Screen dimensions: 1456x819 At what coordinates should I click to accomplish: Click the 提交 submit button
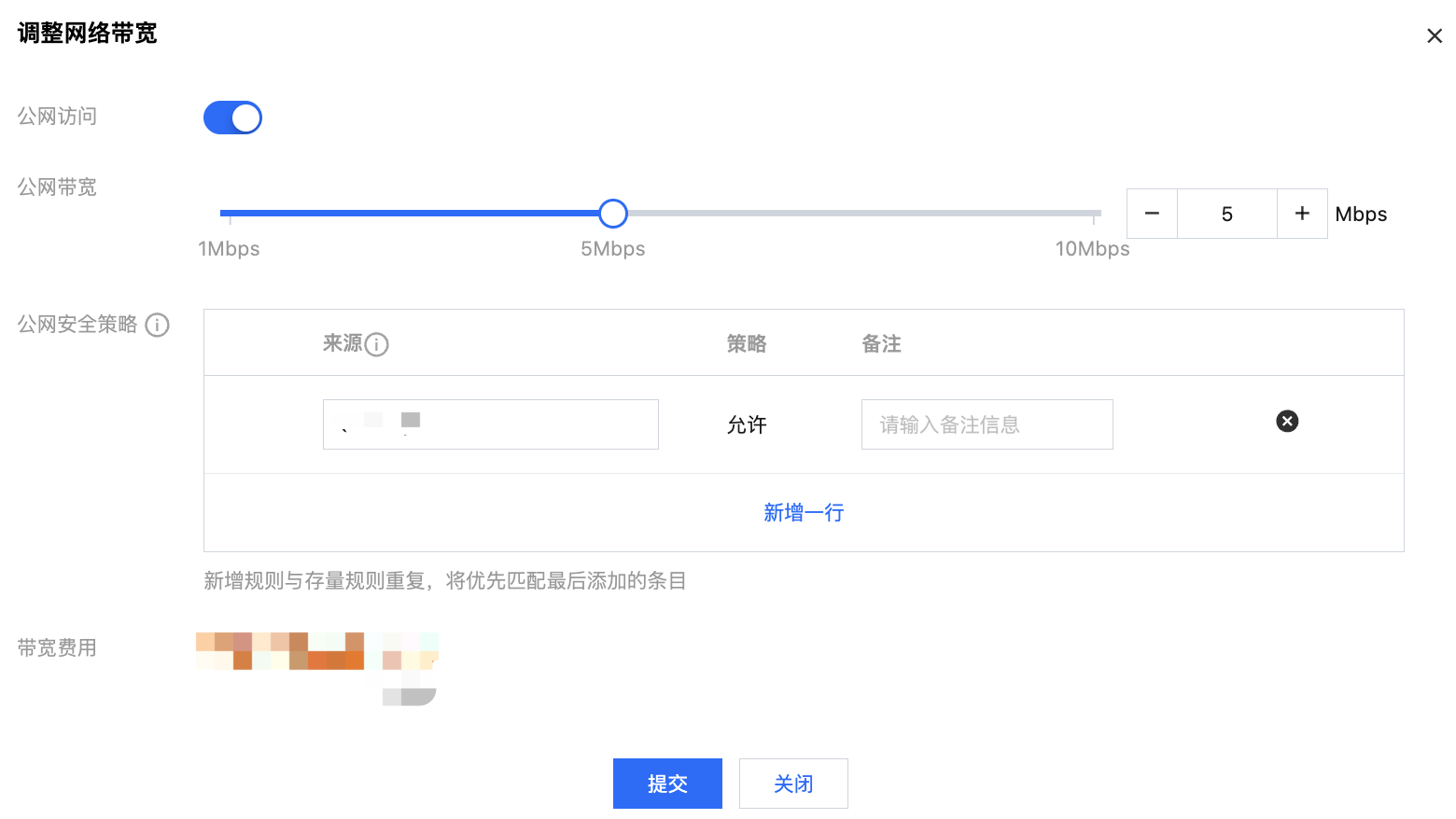pyautogui.click(x=667, y=784)
